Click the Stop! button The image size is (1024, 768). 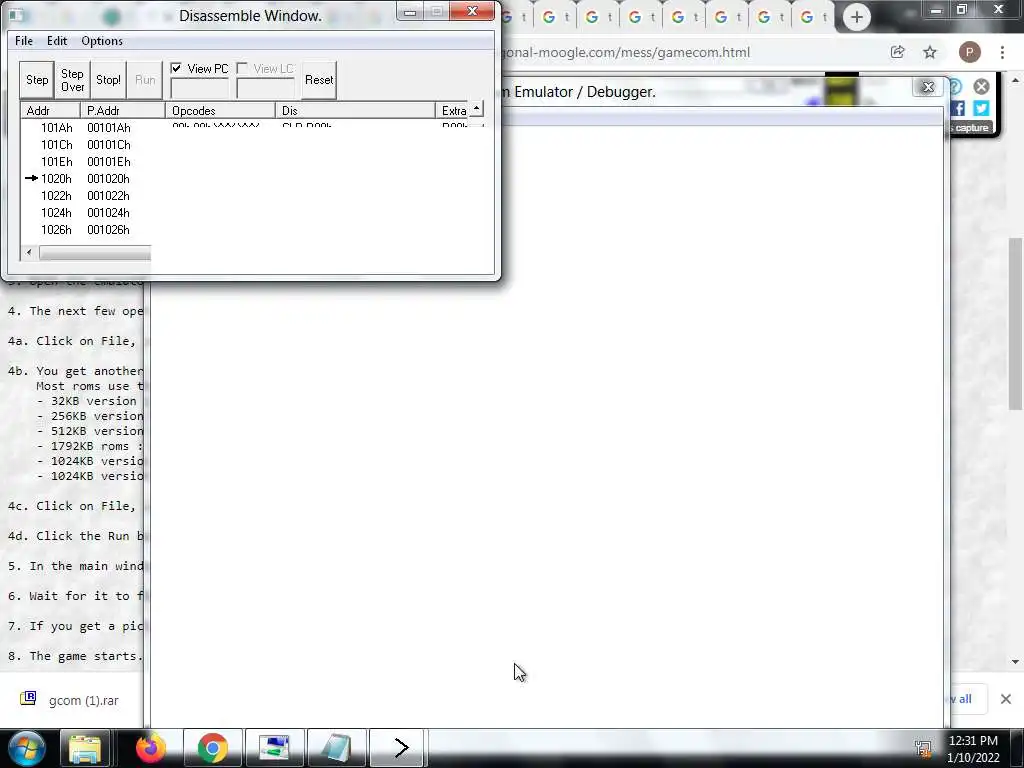(x=108, y=80)
